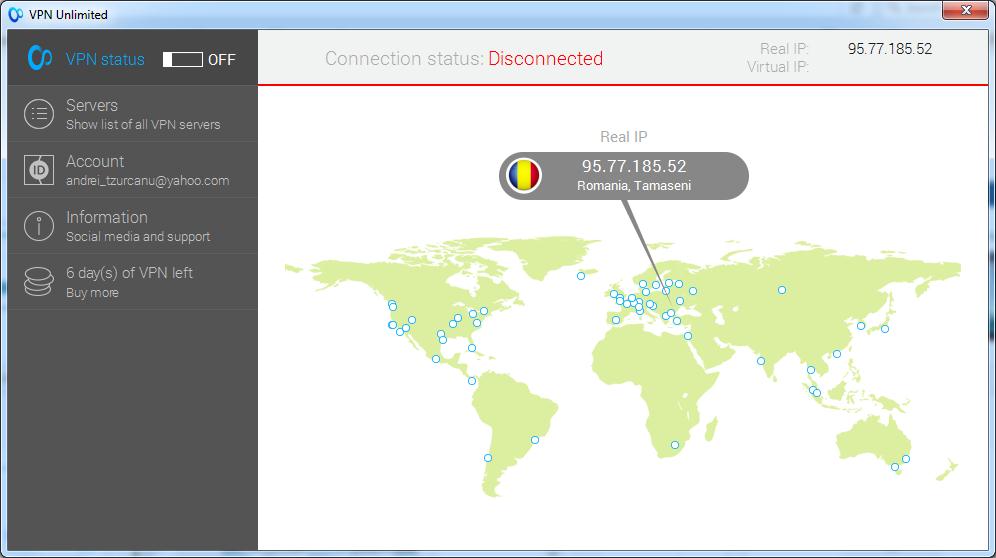Screen dimensions: 996x558
Task: Click the Account ID badge icon
Action: [39, 170]
